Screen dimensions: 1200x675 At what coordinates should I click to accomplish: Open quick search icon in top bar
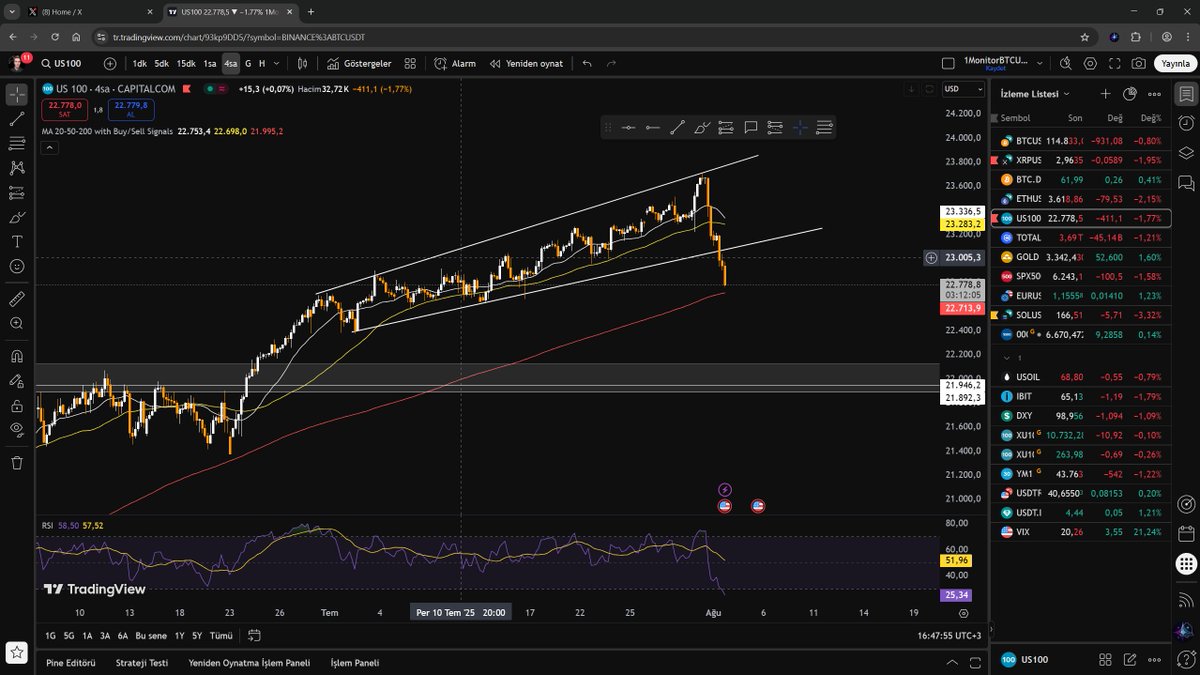tap(1067, 63)
